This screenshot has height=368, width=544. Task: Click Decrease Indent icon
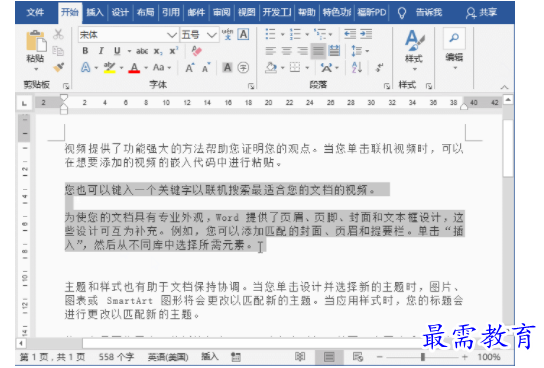[350, 34]
